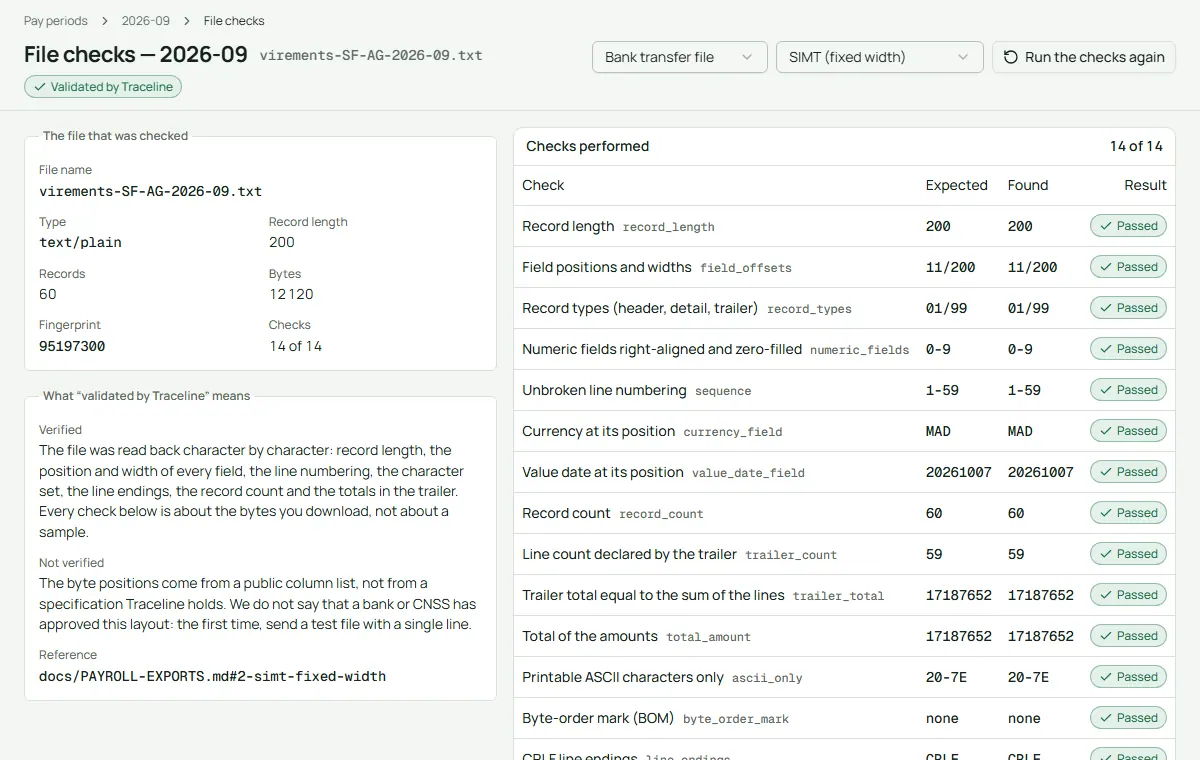Screen dimensions: 1200x760
Task: Click the trailer_count code label
Action: (x=791, y=555)
